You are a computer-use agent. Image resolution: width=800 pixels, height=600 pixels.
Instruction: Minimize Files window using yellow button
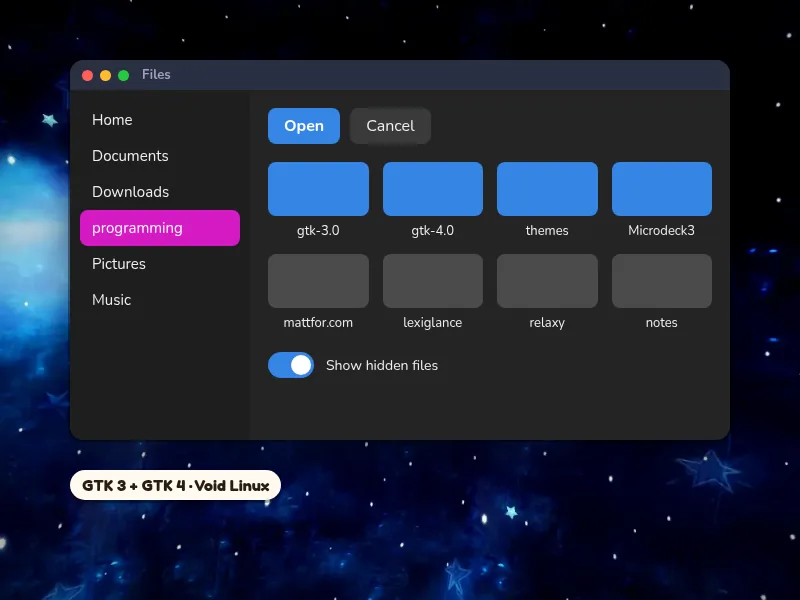coord(106,76)
